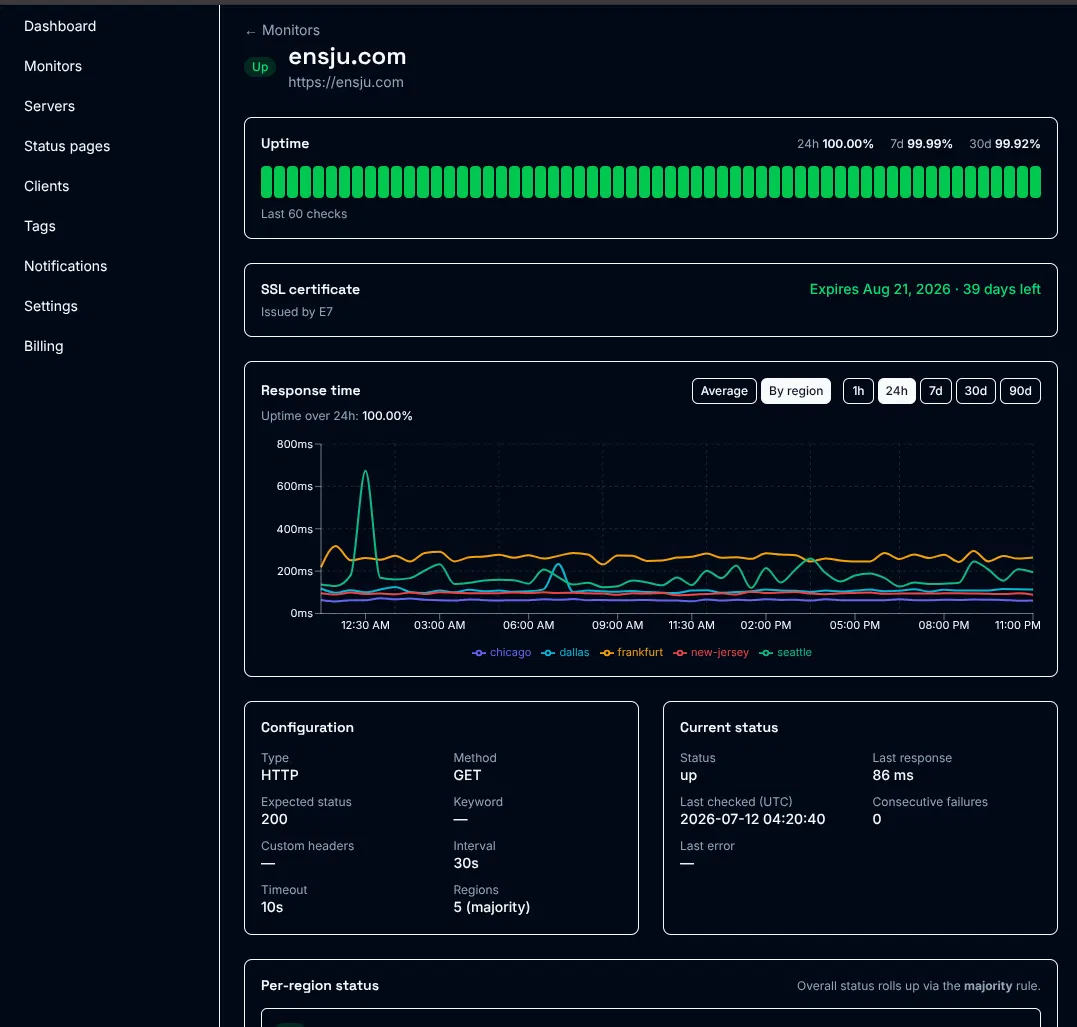This screenshot has height=1027, width=1077.
Task: Click the Regions value '5 (majority)'
Action: click(x=492, y=907)
